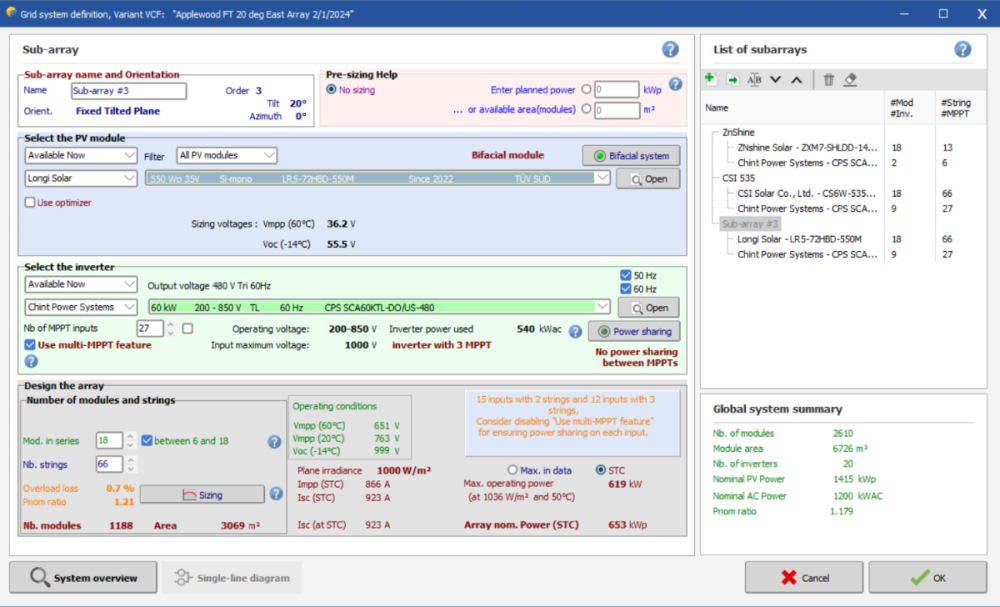Click the Bifacial system button
The height and width of the screenshot is (607, 1000).
[x=631, y=155]
